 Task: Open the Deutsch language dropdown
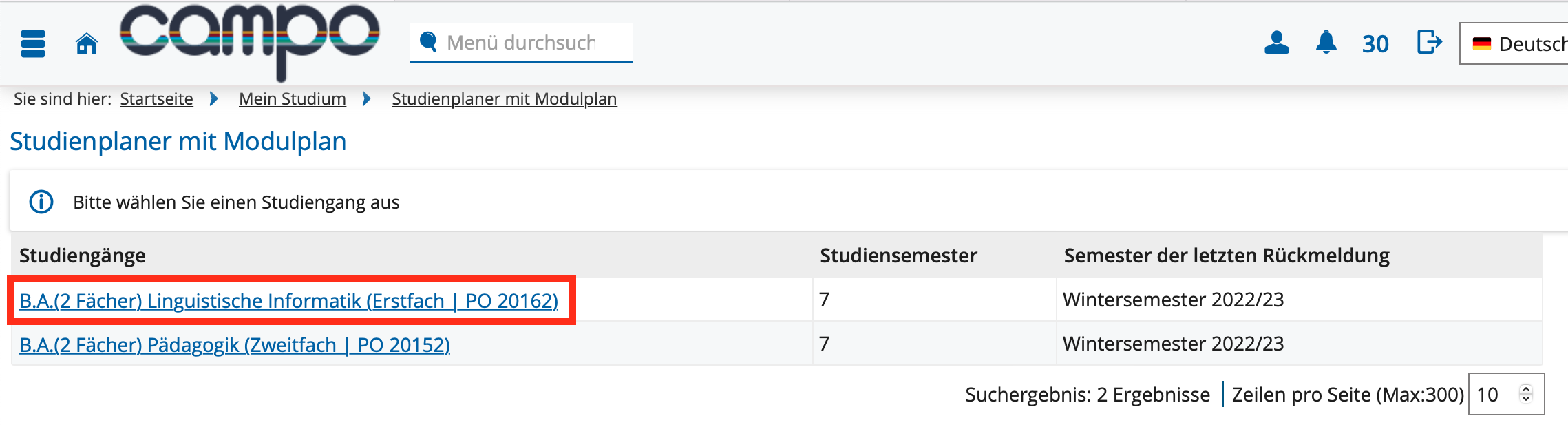[1514, 44]
